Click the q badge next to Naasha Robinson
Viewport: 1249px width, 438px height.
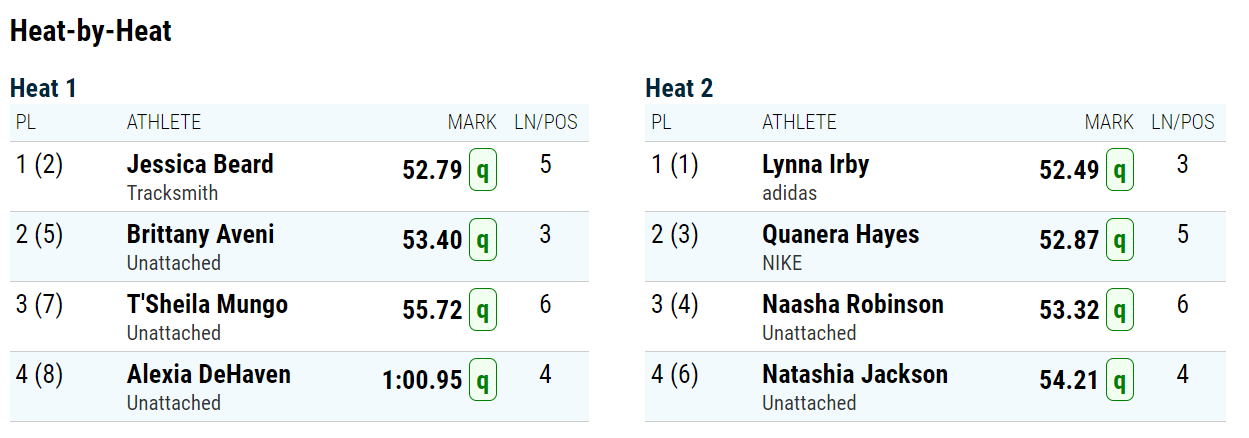pos(1120,310)
